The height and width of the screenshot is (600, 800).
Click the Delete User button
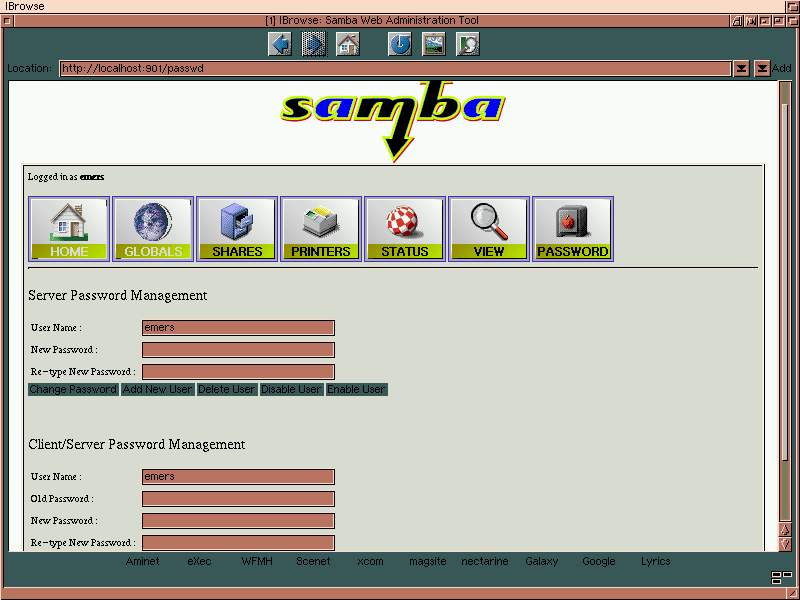click(x=227, y=389)
